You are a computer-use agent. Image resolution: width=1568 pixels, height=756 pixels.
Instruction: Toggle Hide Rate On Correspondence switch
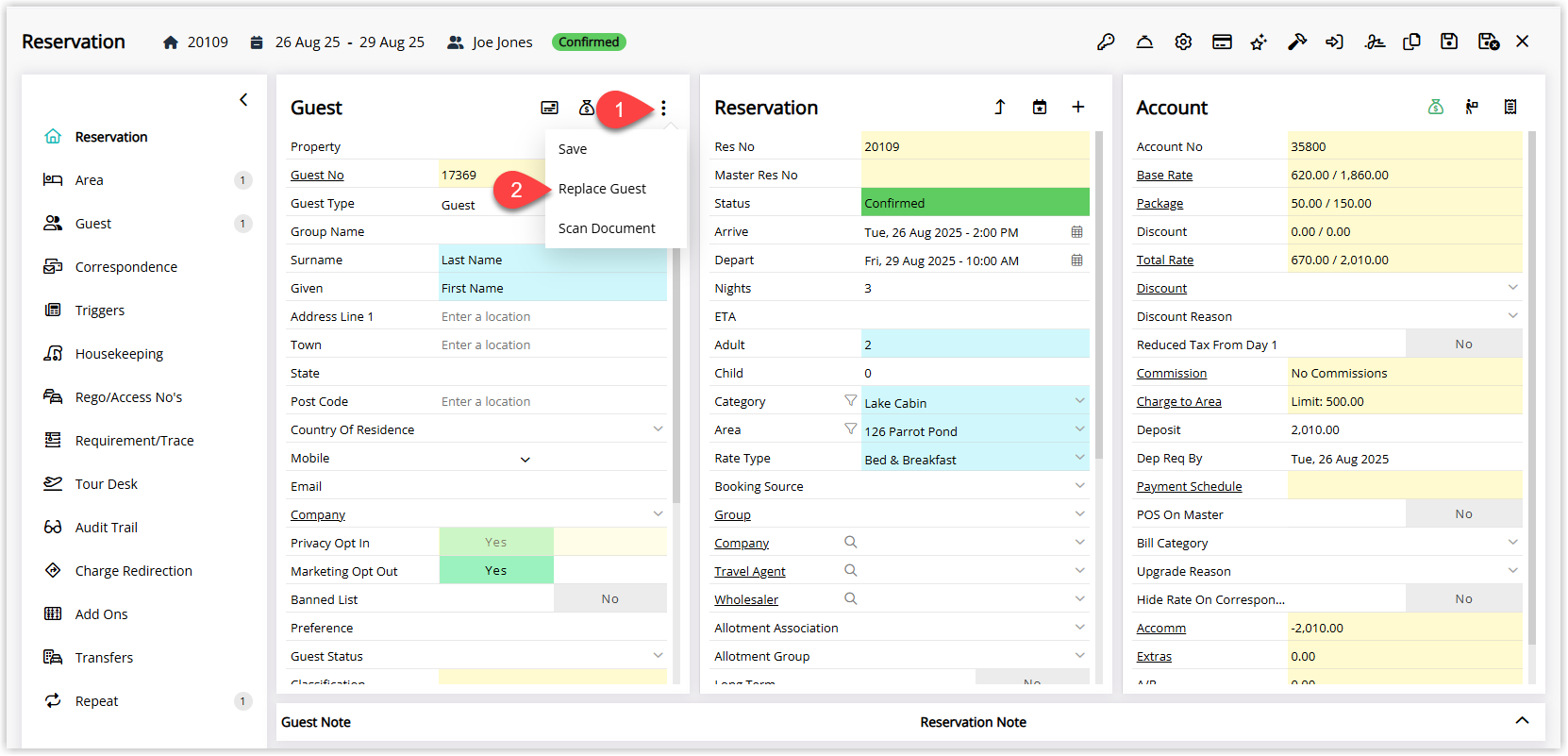tap(1463, 598)
